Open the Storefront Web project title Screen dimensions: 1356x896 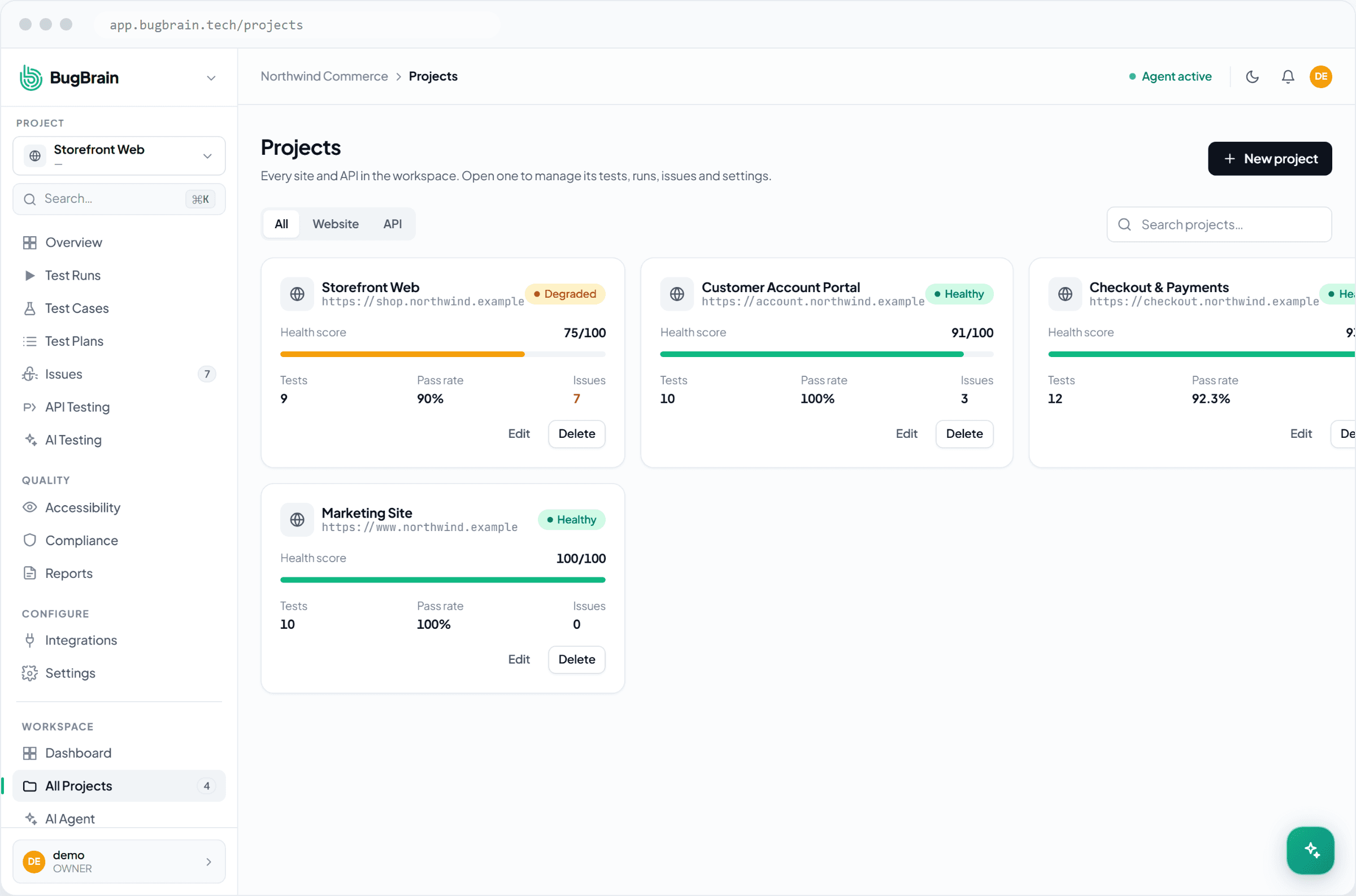(370, 287)
